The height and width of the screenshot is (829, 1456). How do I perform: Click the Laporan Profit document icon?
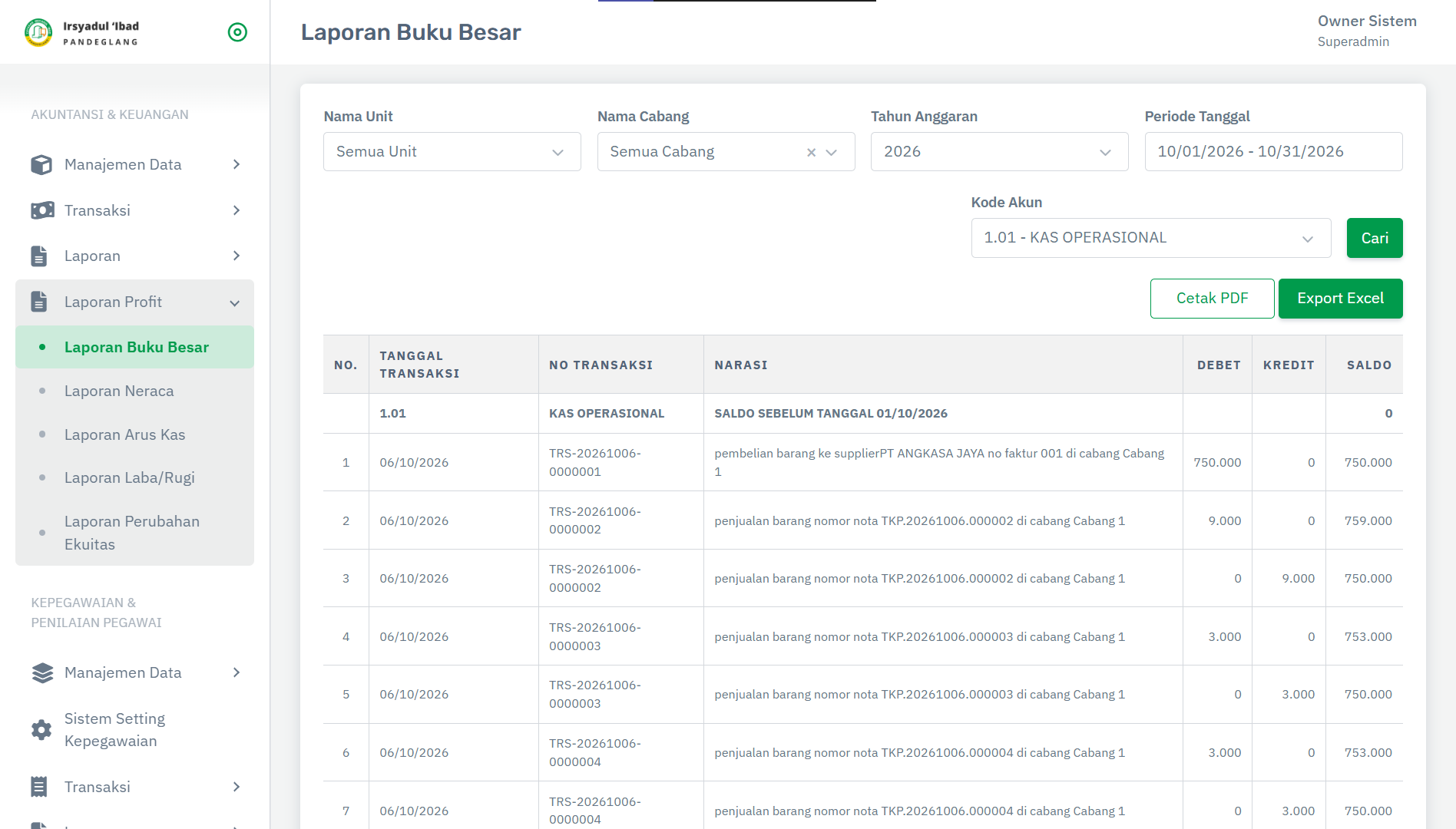39,302
